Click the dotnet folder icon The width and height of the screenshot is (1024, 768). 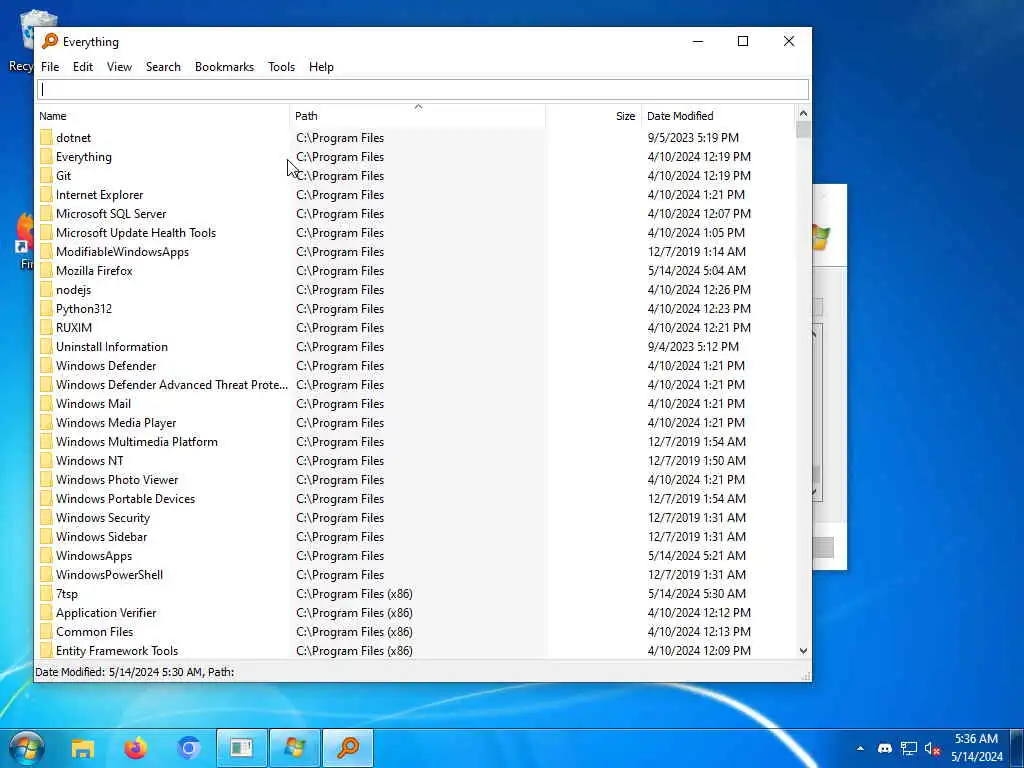tap(46, 138)
